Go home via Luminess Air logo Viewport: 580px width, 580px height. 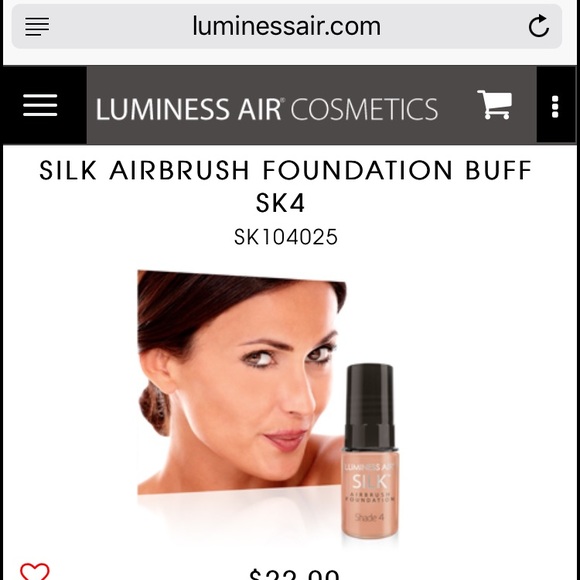[267, 109]
